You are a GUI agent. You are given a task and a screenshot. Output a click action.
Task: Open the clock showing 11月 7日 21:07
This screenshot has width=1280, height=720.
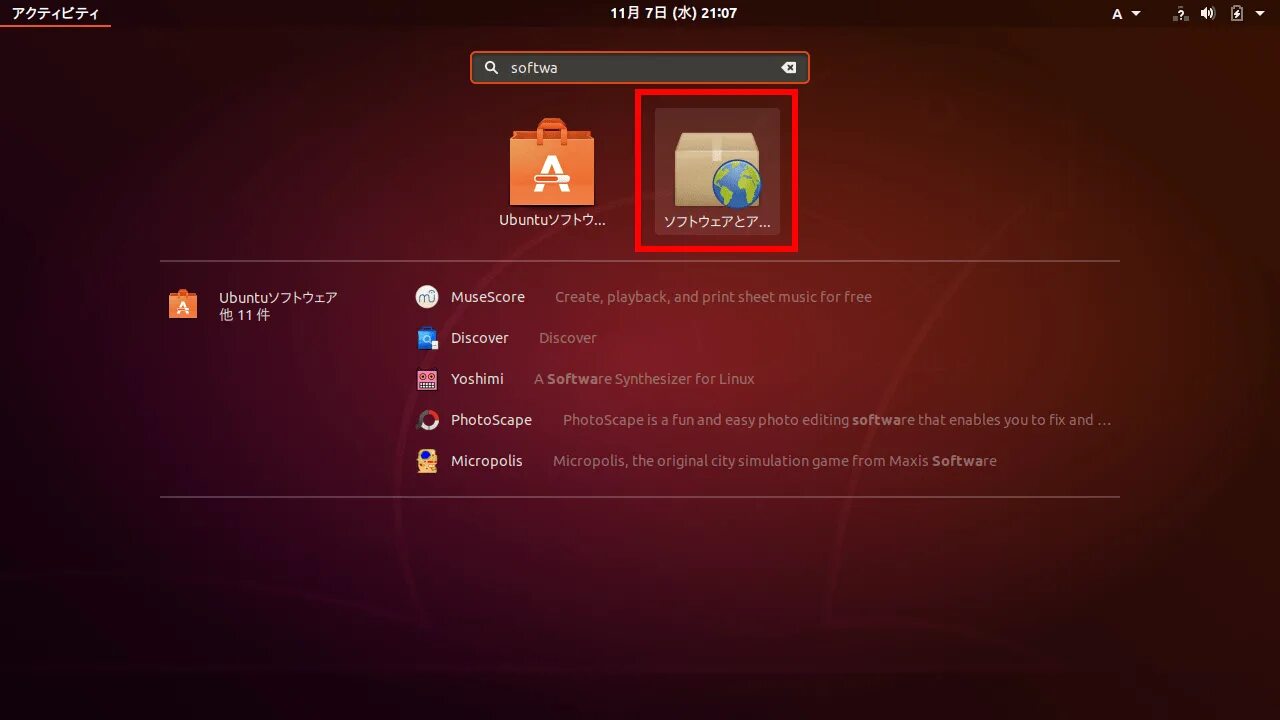click(x=673, y=13)
